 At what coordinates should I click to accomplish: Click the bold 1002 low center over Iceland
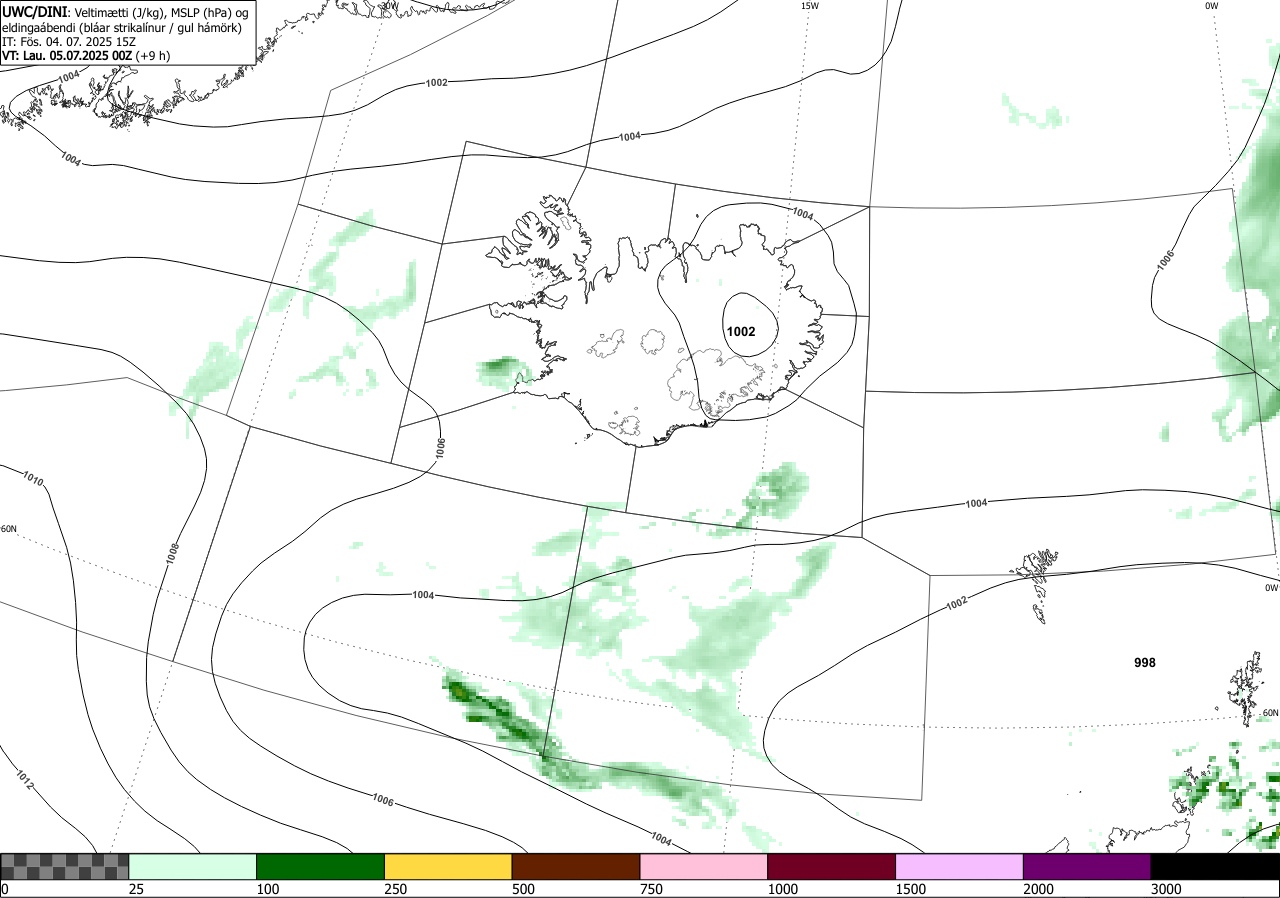(741, 332)
